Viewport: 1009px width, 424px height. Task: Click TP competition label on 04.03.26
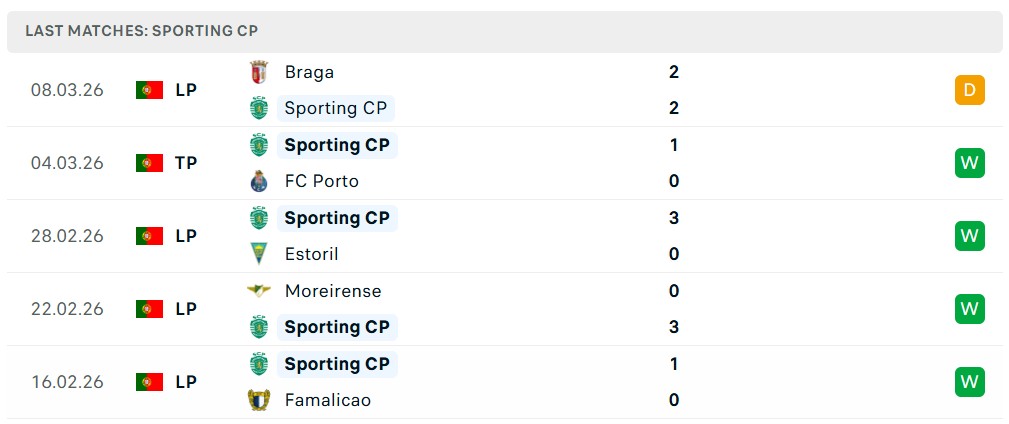coord(186,163)
